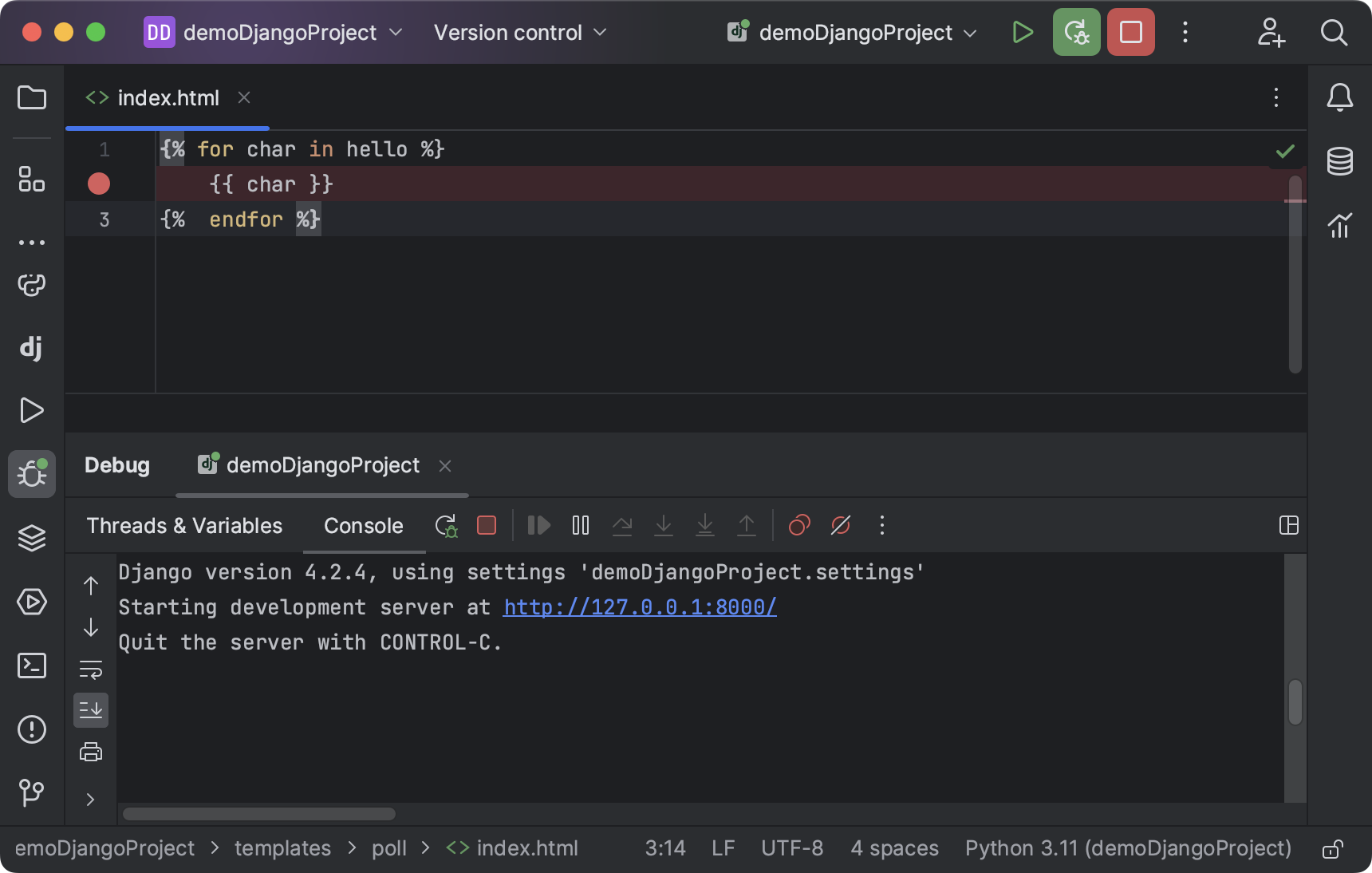
Task: Open the demoDjangoProject title bar project menu
Action: [275, 32]
